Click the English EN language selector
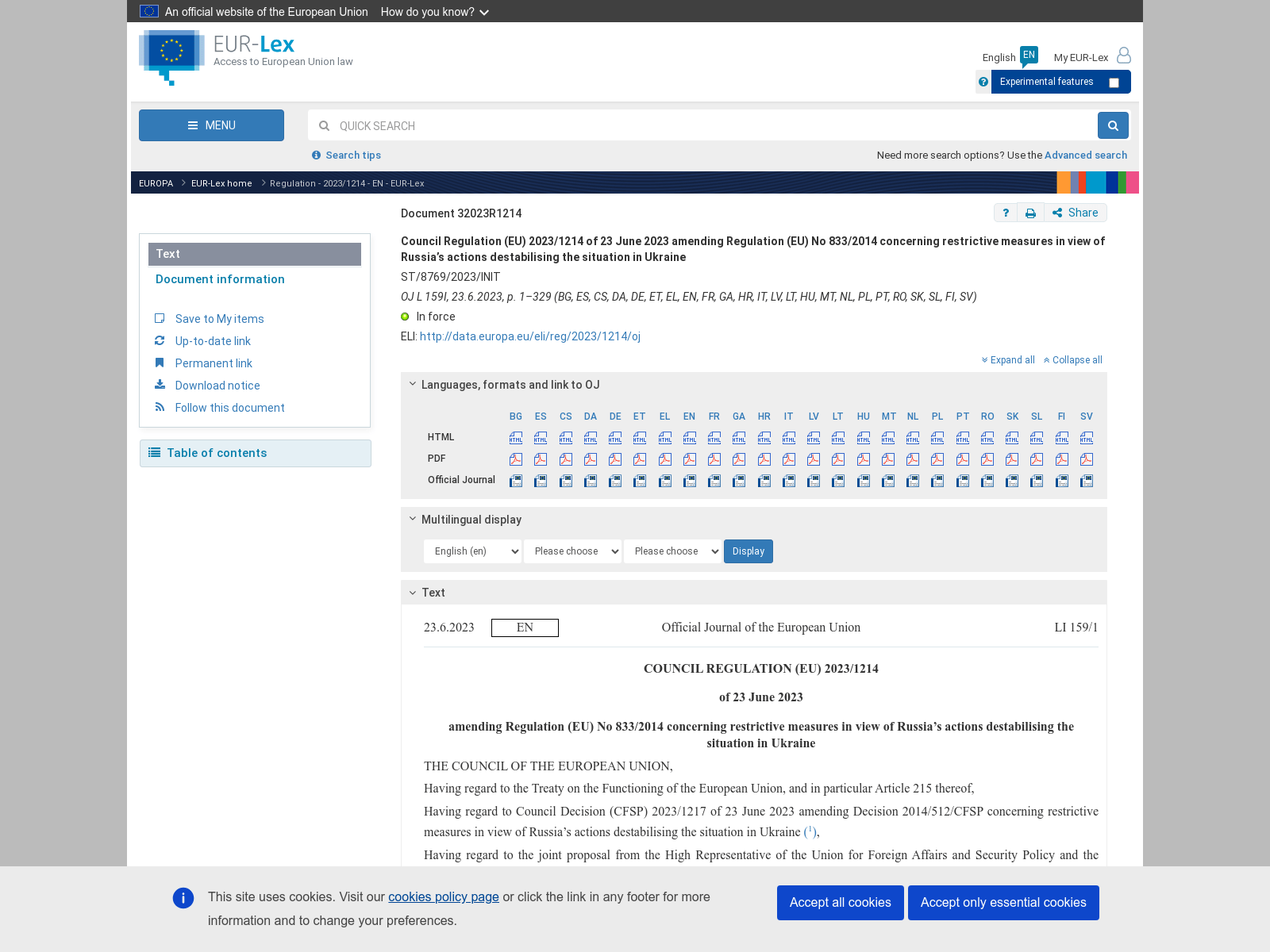Screen dimensions: 1270x952 click(1010, 57)
